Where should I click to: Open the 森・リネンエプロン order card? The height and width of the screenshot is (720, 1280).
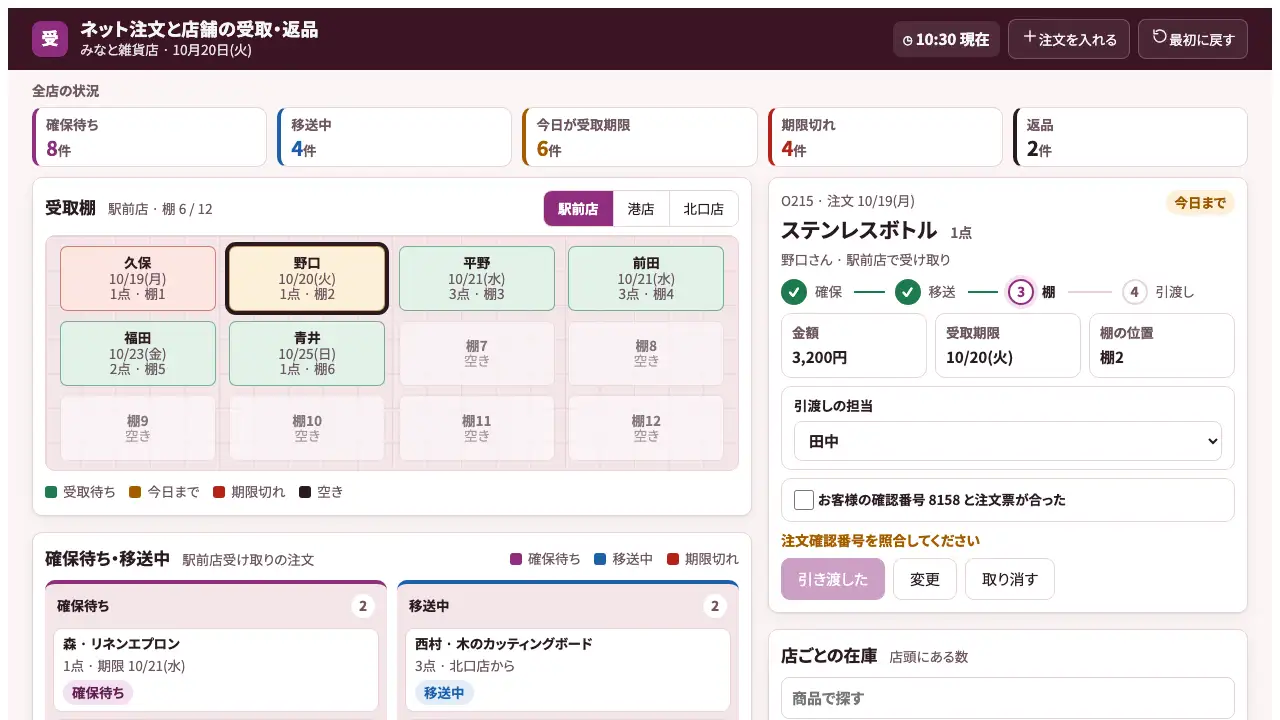coord(216,670)
